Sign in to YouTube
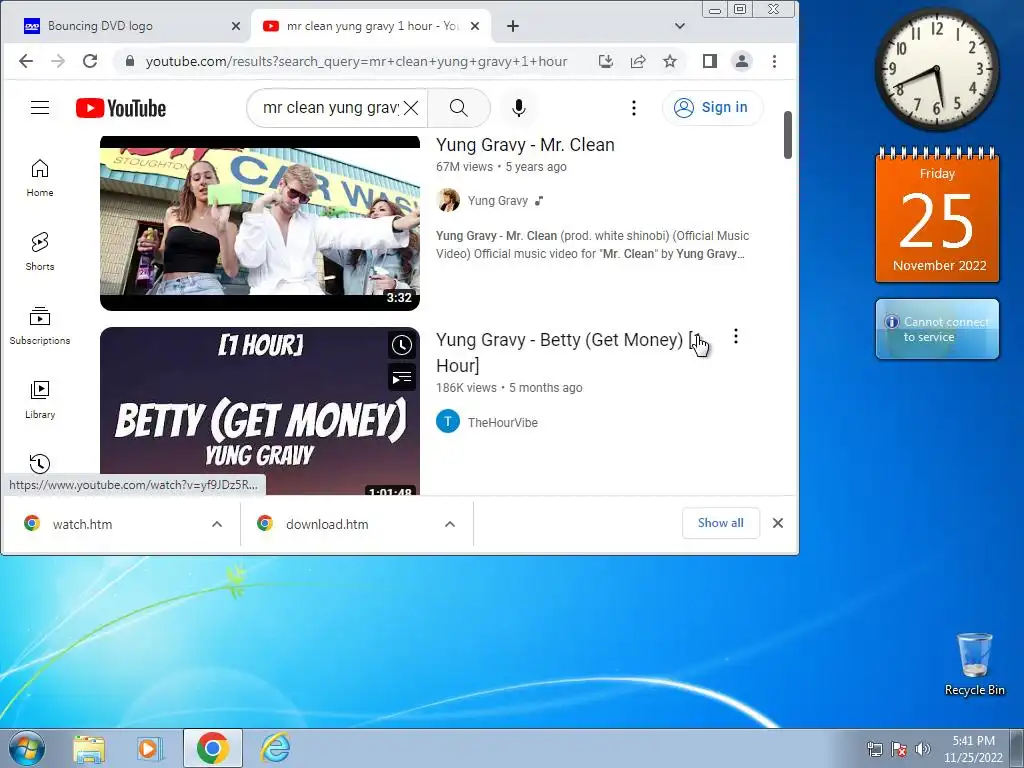Viewport: 1024px width, 768px height. point(712,108)
